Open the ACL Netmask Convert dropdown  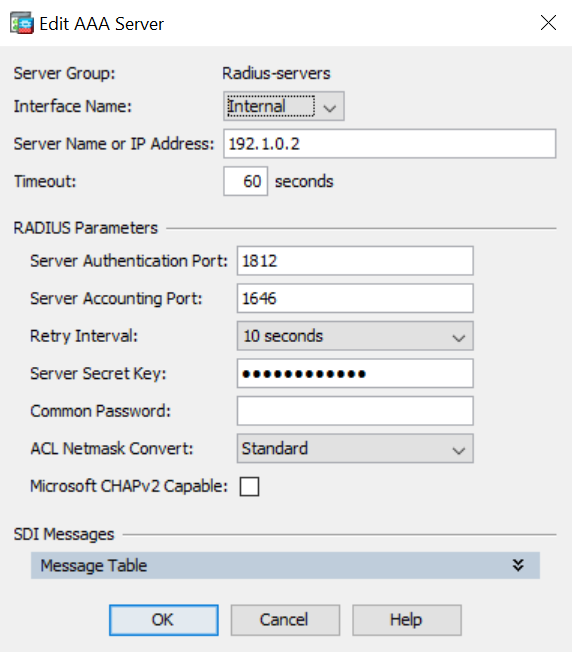tap(355, 448)
